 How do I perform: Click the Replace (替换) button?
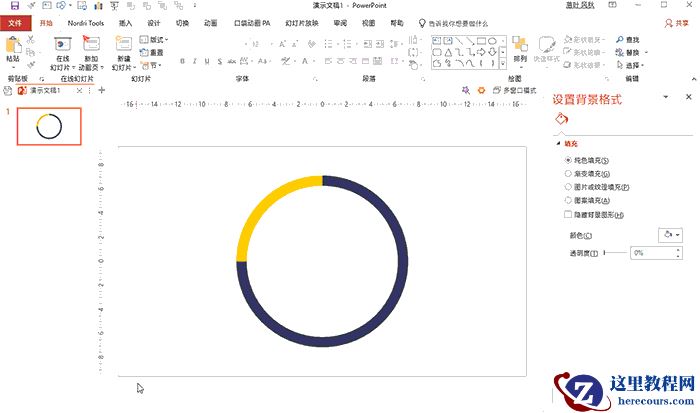point(632,52)
